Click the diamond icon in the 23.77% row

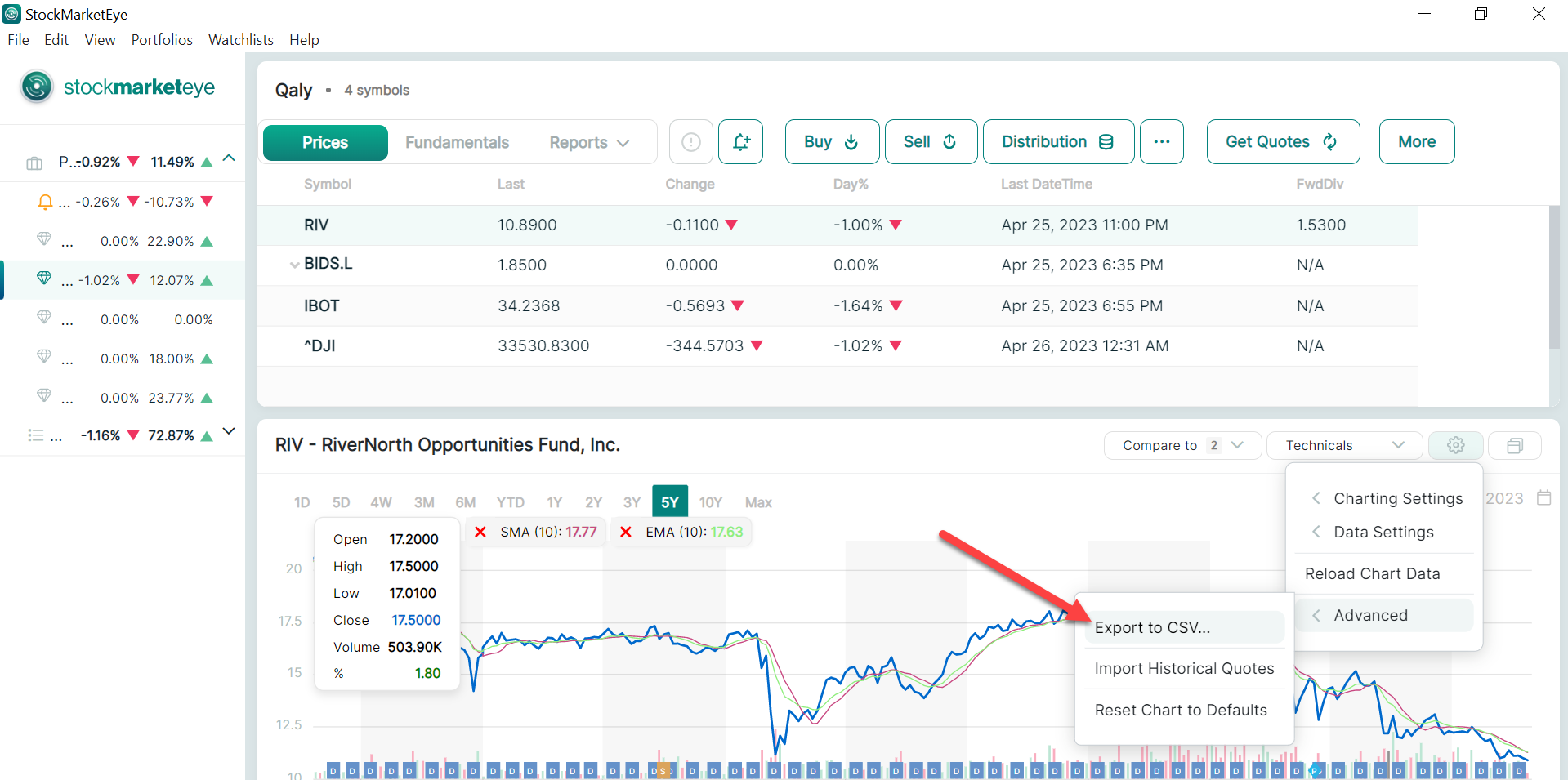pyautogui.click(x=44, y=395)
